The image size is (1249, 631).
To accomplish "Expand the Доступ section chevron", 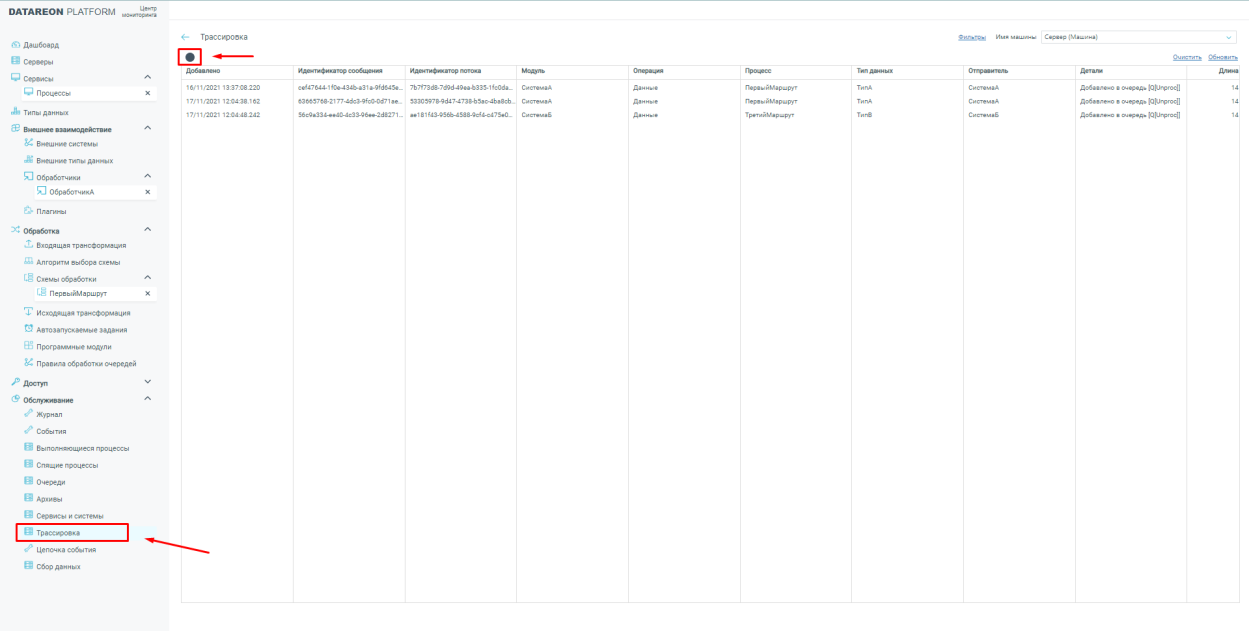I will pyautogui.click(x=148, y=382).
